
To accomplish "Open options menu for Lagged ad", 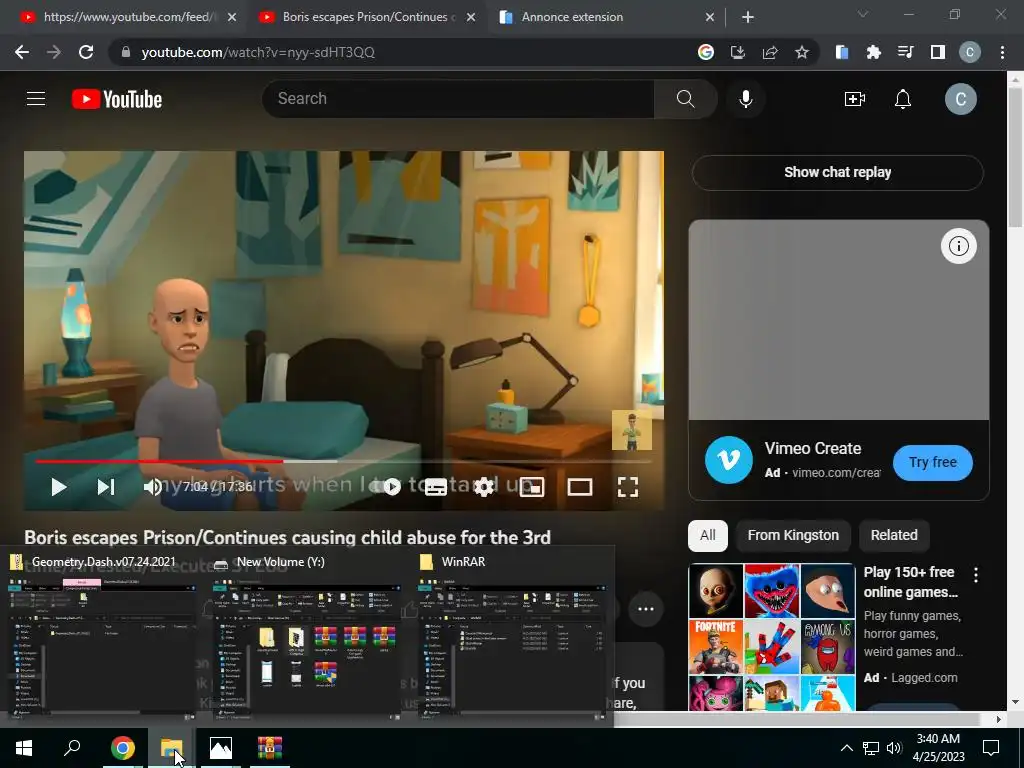I will [976, 575].
